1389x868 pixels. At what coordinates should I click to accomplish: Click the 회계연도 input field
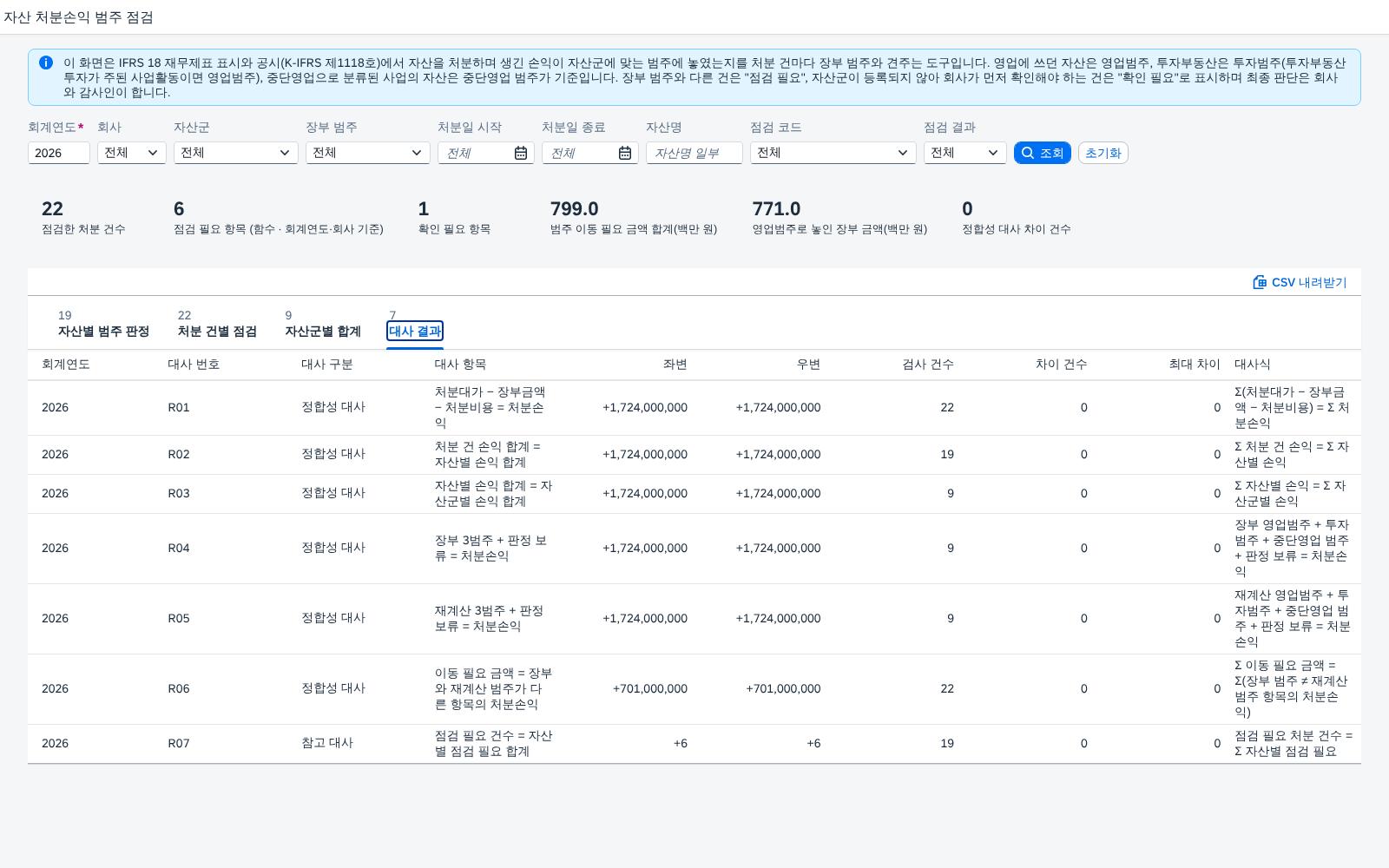59,153
